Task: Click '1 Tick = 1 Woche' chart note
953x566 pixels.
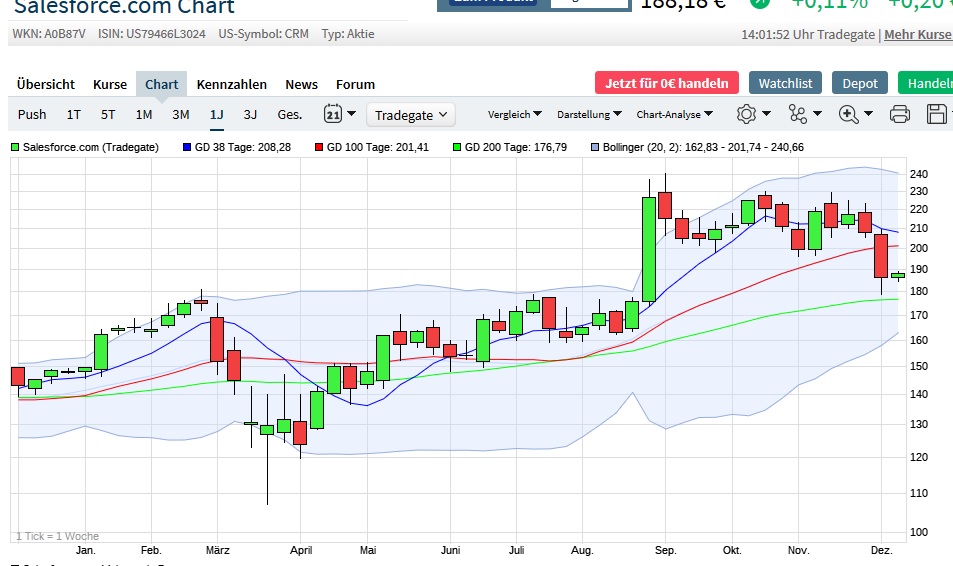Action: tap(57, 536)
